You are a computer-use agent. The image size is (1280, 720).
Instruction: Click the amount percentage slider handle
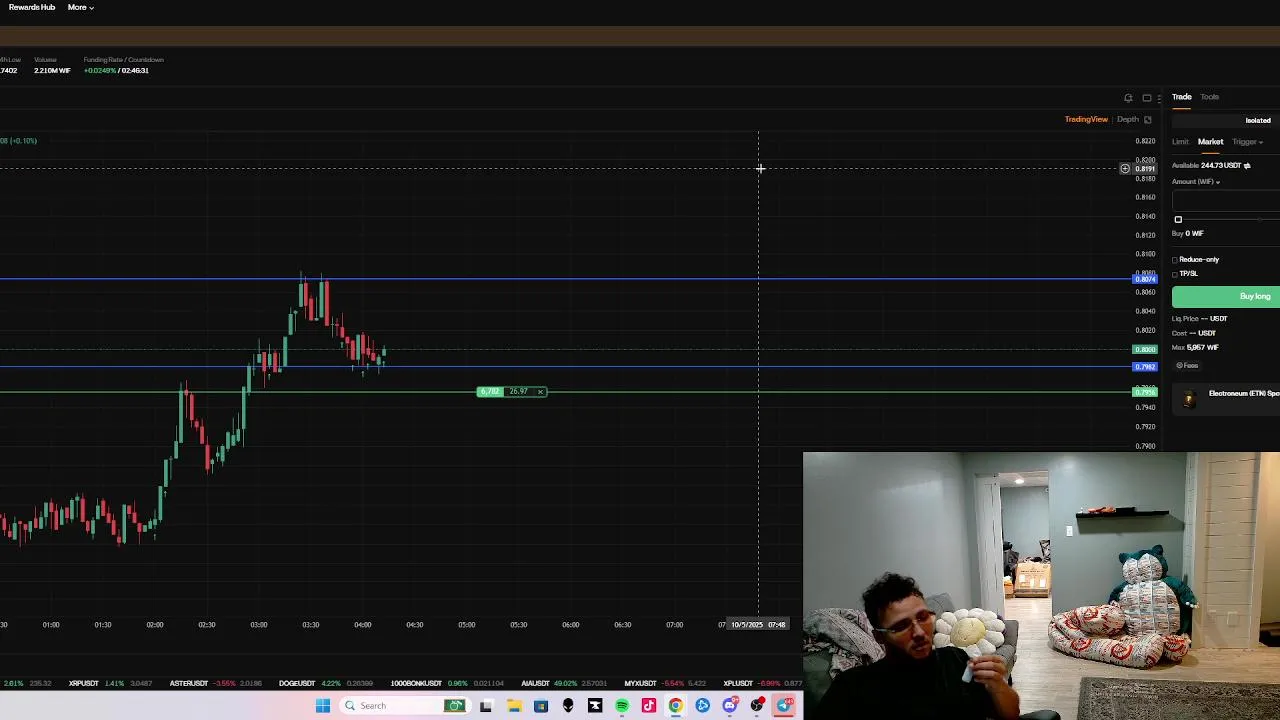point(1178,220)
